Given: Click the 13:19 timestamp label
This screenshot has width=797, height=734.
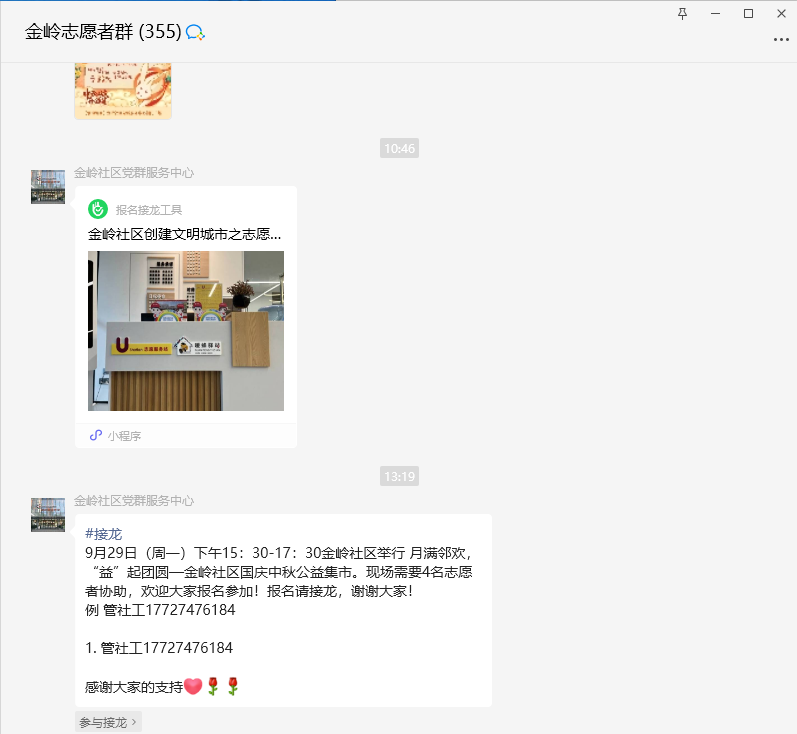Looking at the screenshot, I should coord(400,476).
